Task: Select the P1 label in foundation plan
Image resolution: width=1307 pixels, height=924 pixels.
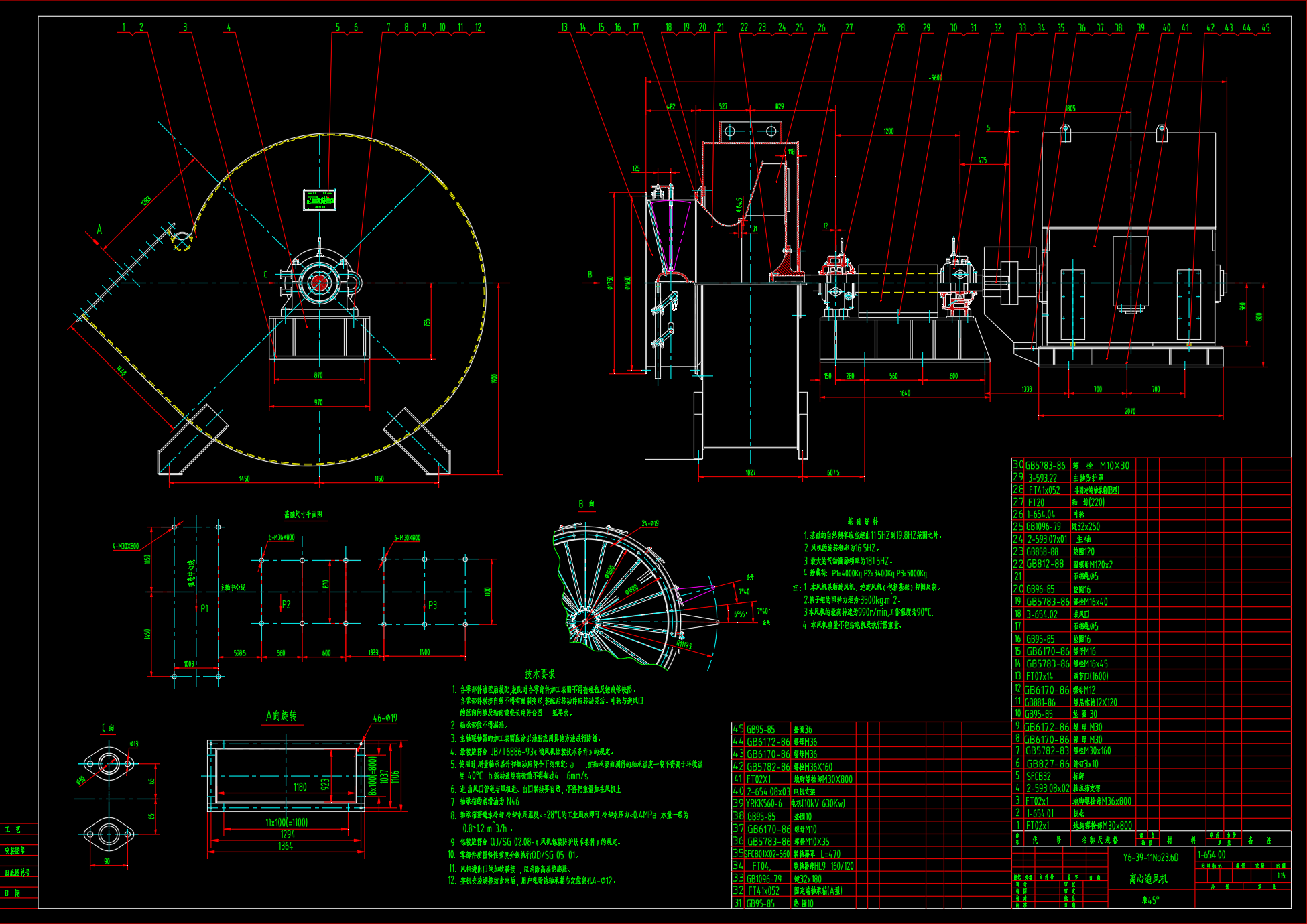Action: pos(204,608)
